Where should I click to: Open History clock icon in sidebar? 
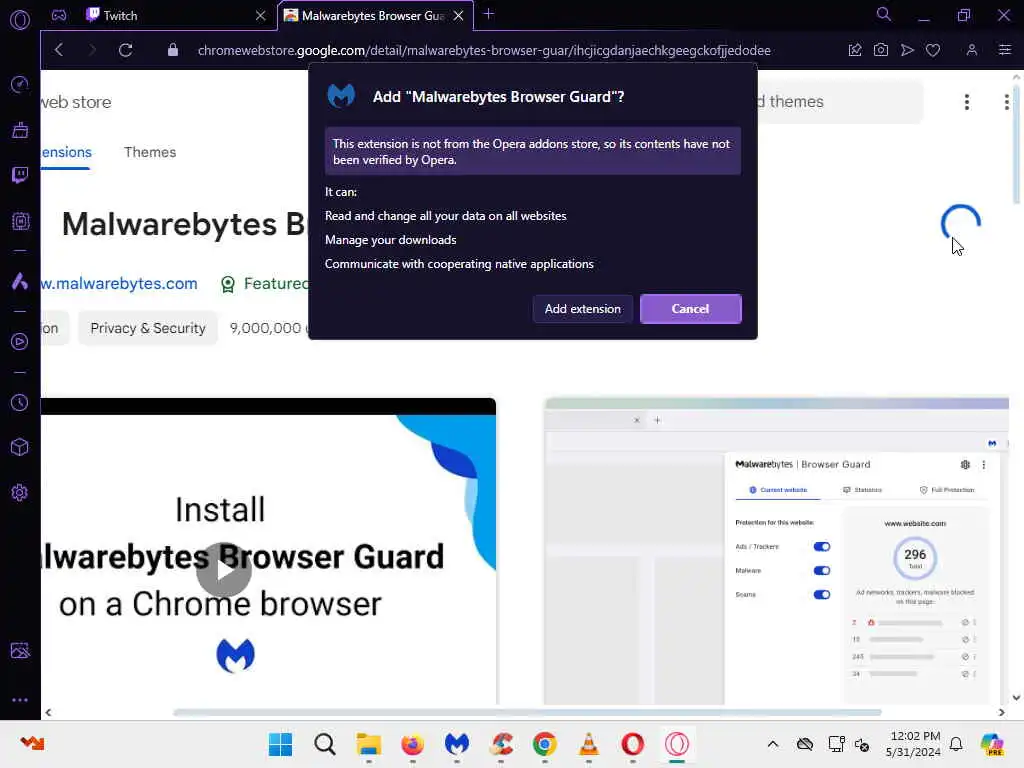pyautogui.click(x=20, y=402)
